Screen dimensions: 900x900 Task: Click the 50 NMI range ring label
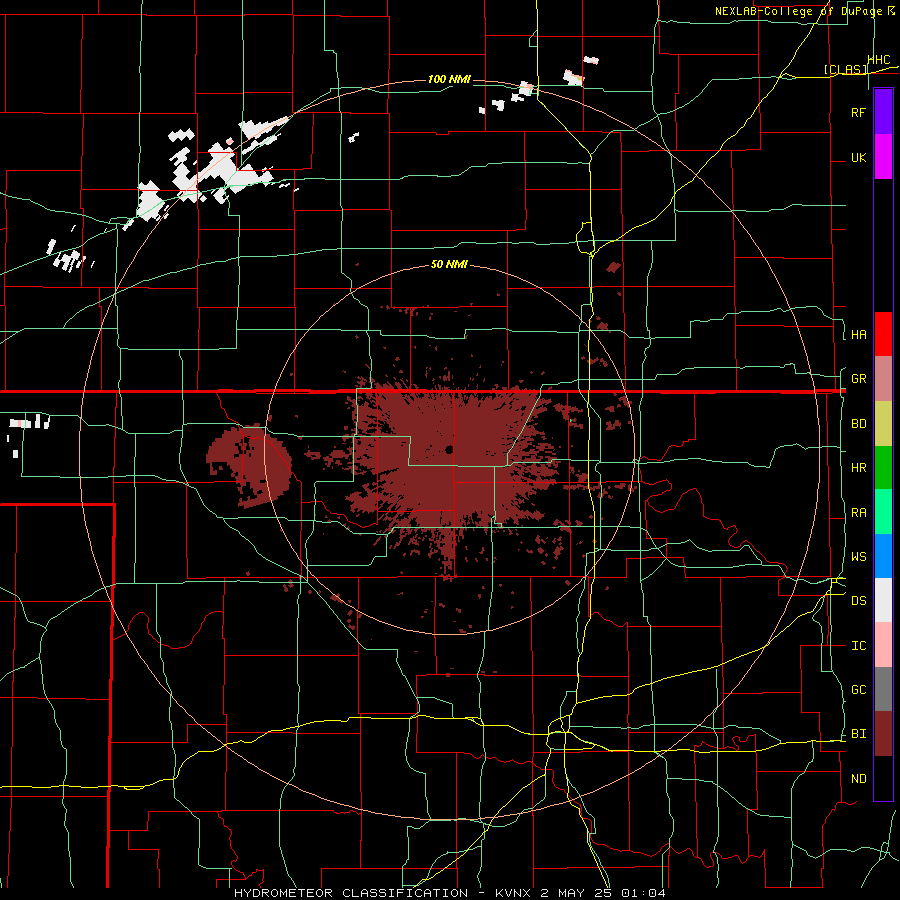pyautogui.click(x=449, y=264)
